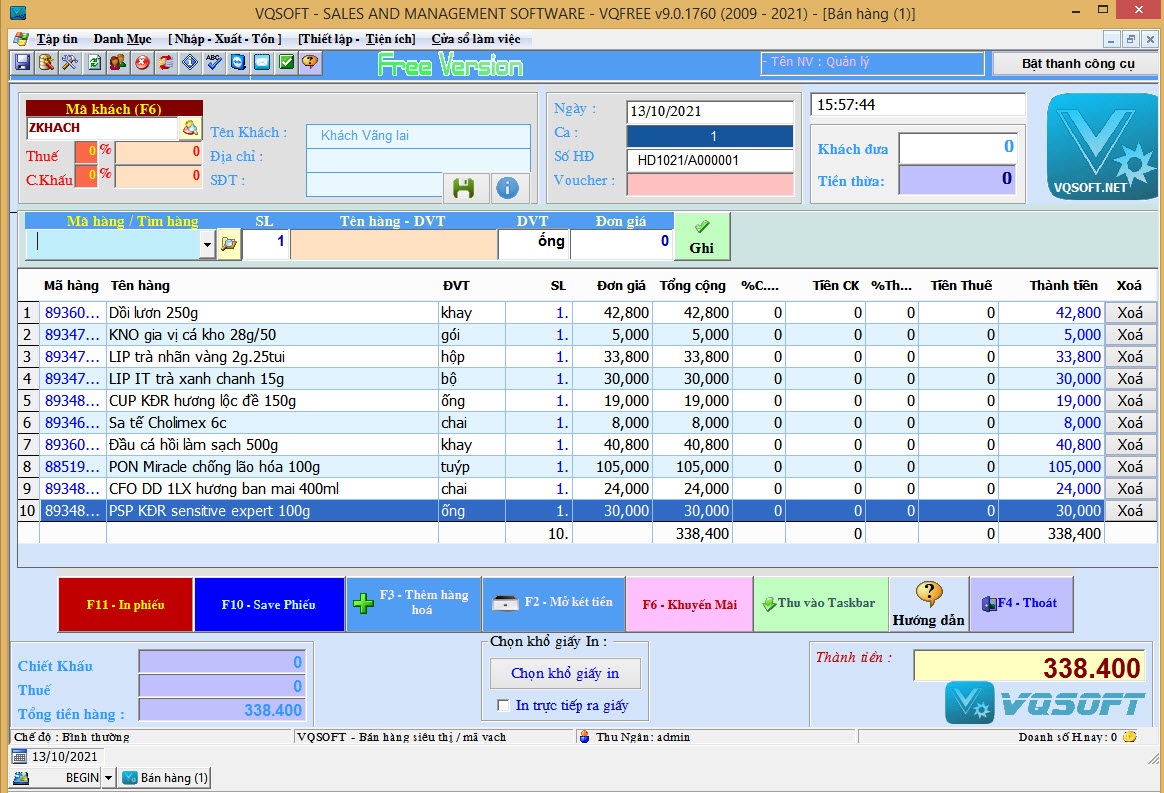The image size is (1164, 793).
Task: Click Xoá for PON Miracle chống lão hóa
Action: coord(1130,467)
